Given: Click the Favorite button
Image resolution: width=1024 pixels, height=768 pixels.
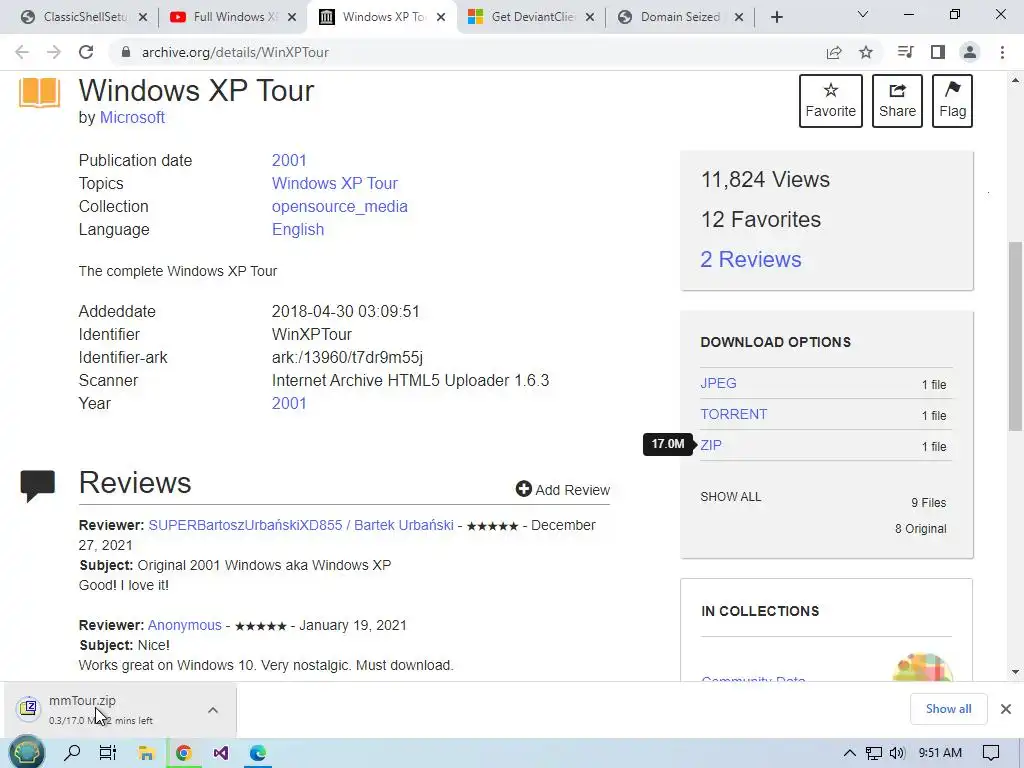Looking at the screenshot, I should 831,101.
